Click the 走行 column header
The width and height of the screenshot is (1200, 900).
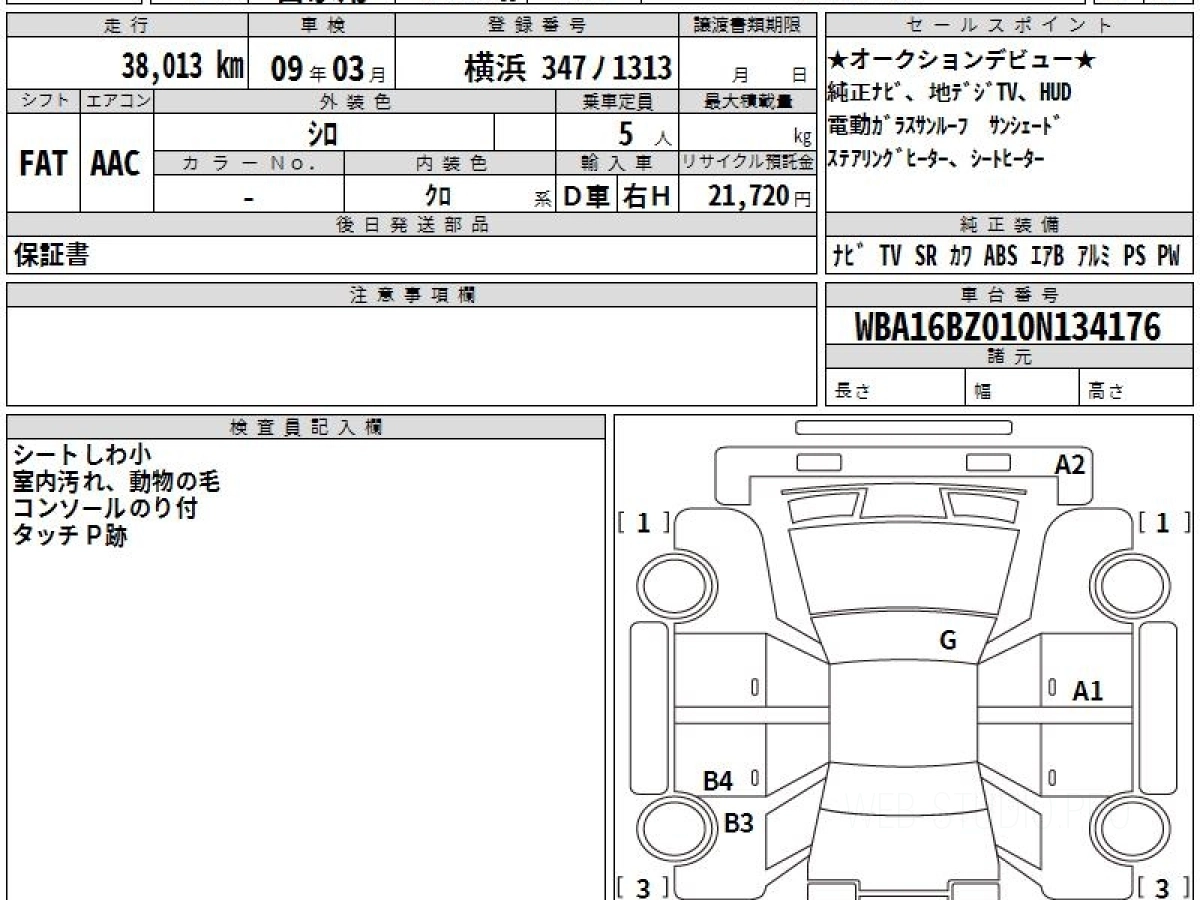pyautogui.click(x=127, y=26)
